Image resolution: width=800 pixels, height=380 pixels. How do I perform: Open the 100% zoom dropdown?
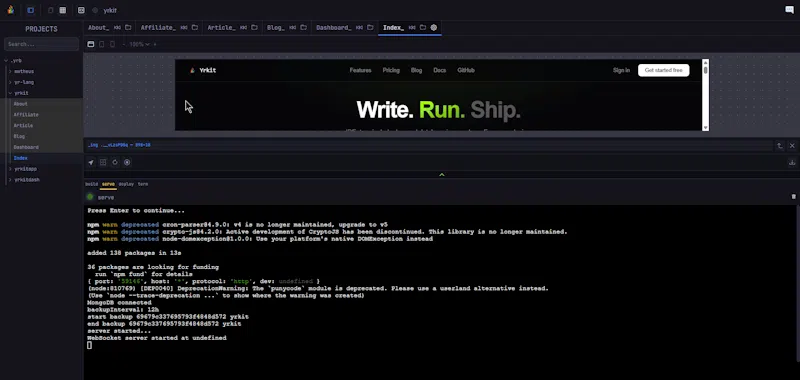pos(139,44)
